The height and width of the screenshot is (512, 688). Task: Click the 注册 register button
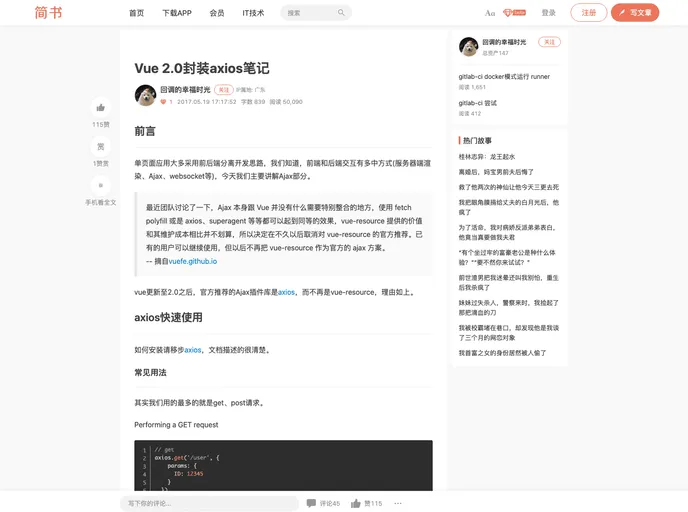[588, 13]
